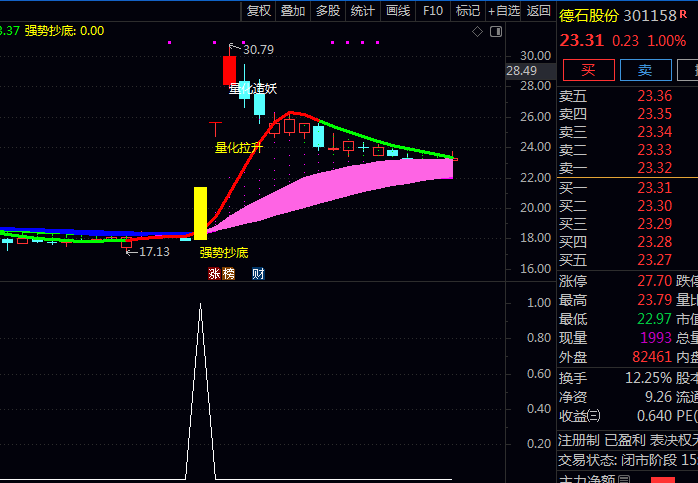Screen dimensions: 698x483
Task: Click stock code 301158
Action: point(650,16)
